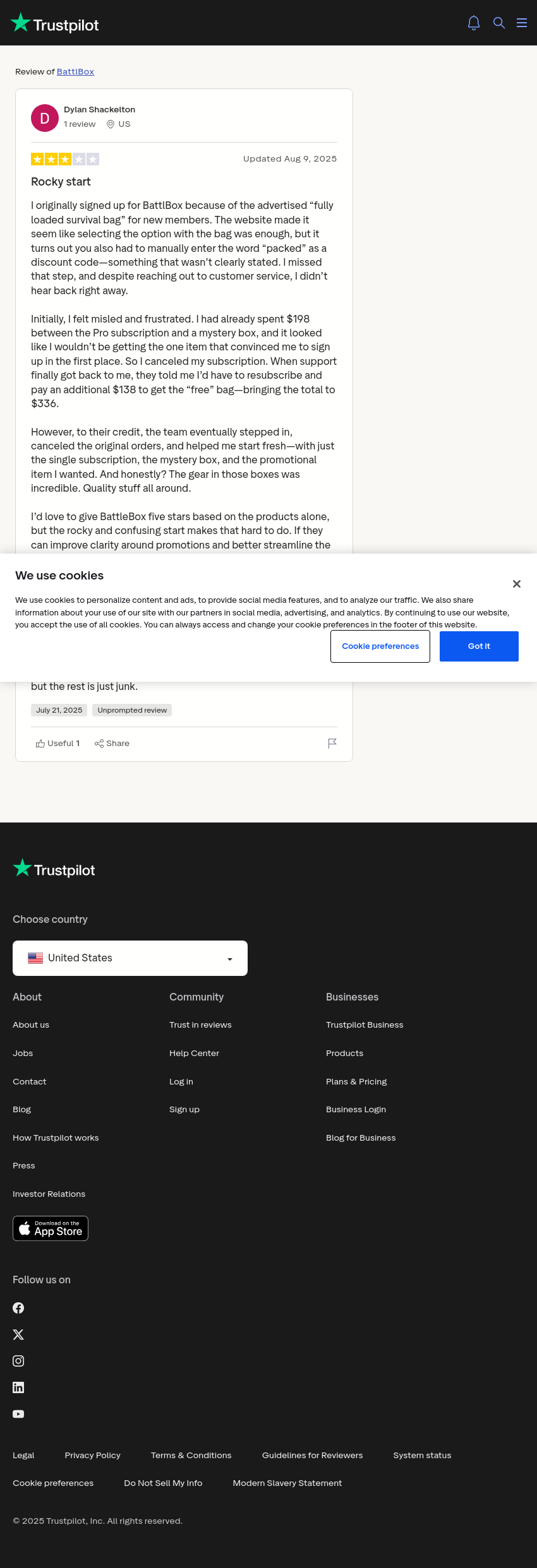Open the Contact footer link

pos(30,1082)
